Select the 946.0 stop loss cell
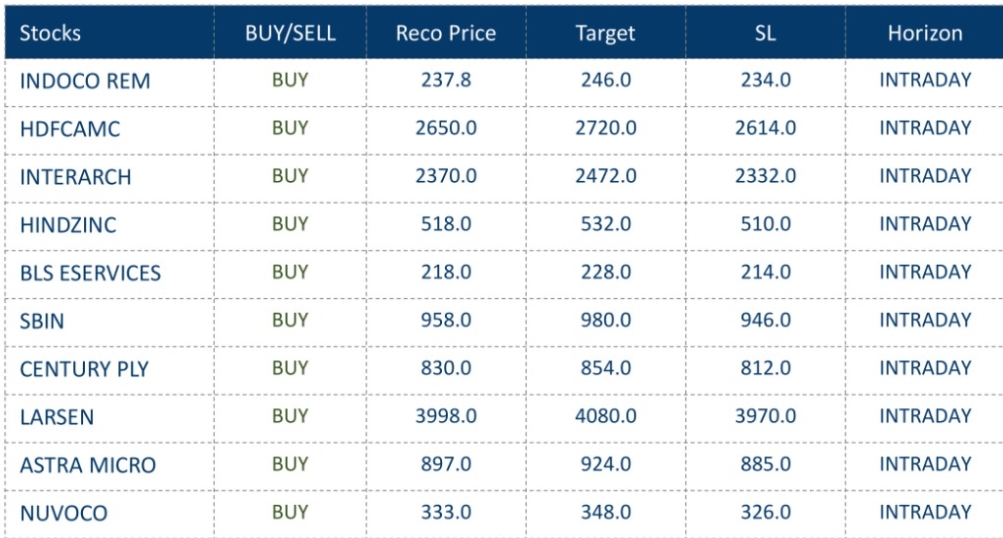Image resolution: width=1003 pixels, height=538 pixels. 765,320
